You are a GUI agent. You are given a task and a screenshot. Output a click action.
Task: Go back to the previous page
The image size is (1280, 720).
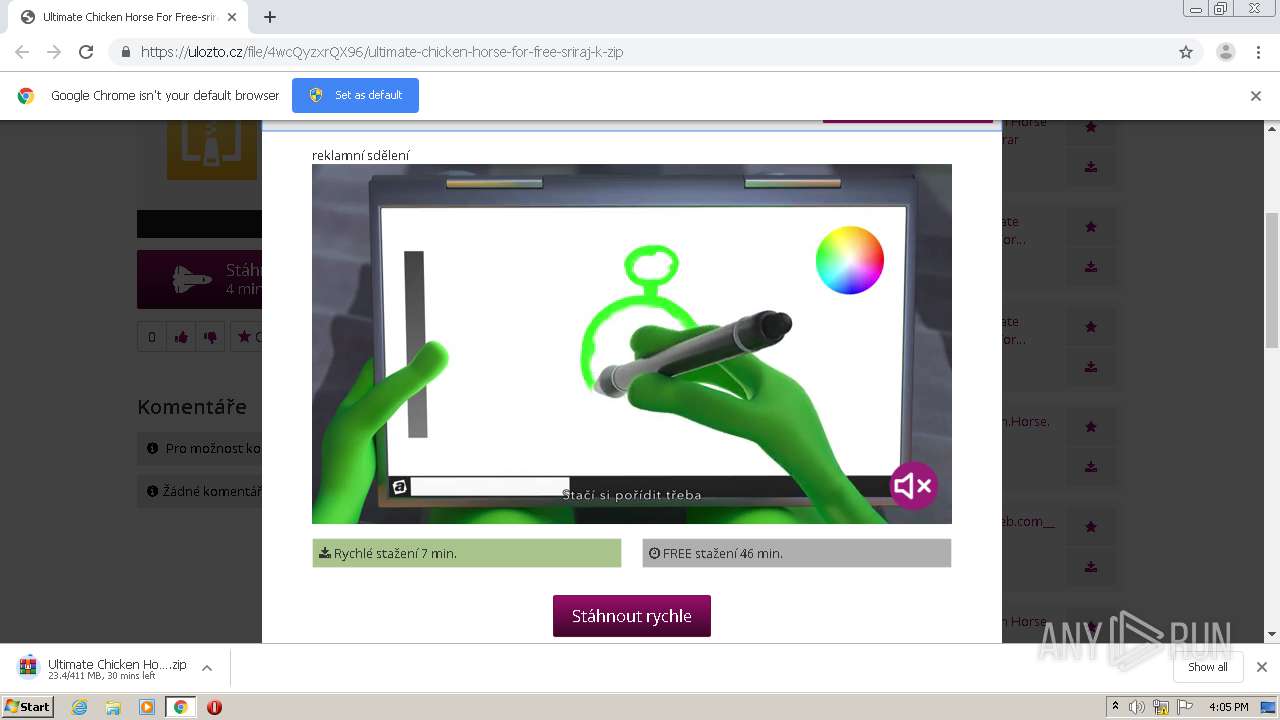click(x=22, y=52)
